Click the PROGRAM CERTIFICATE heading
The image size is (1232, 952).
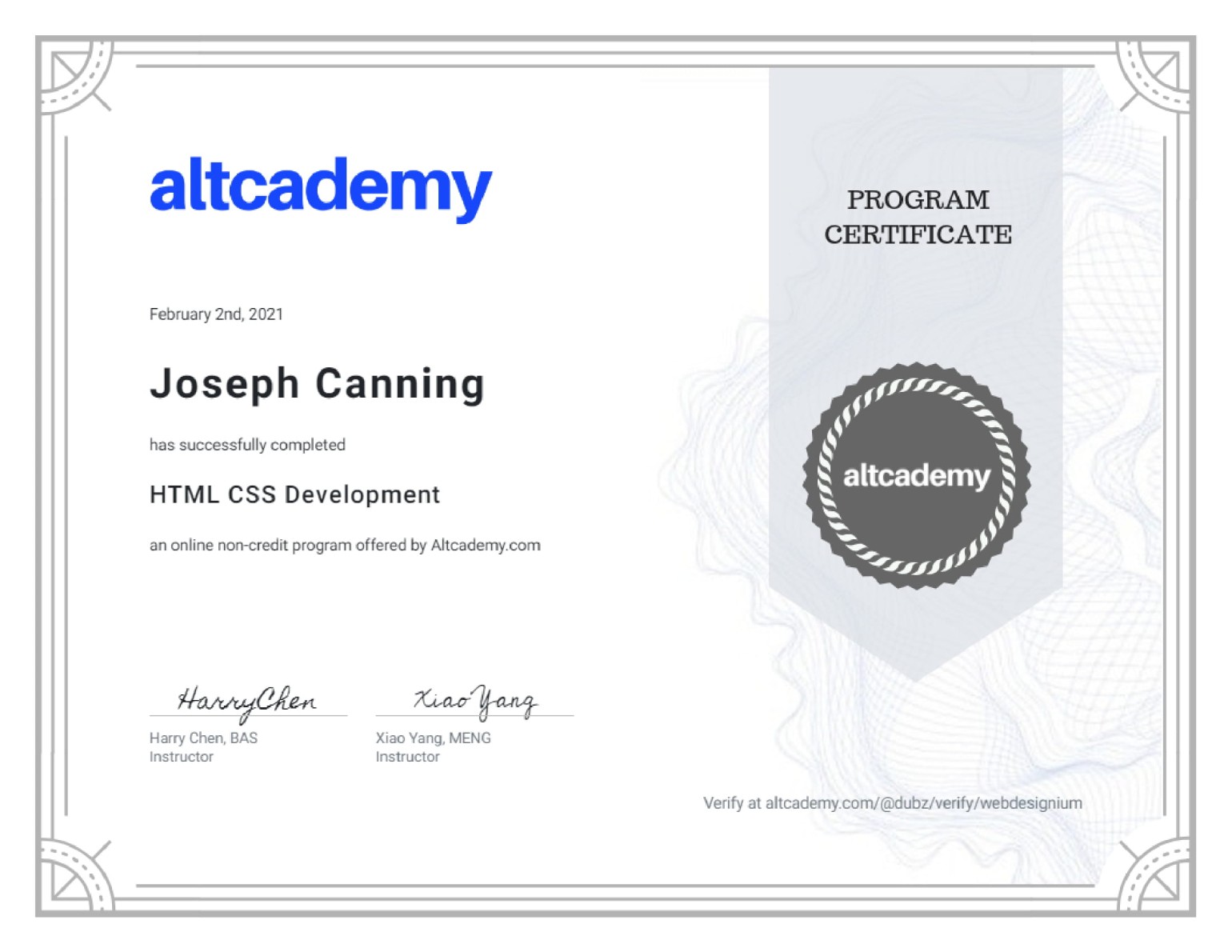(918, 217)
